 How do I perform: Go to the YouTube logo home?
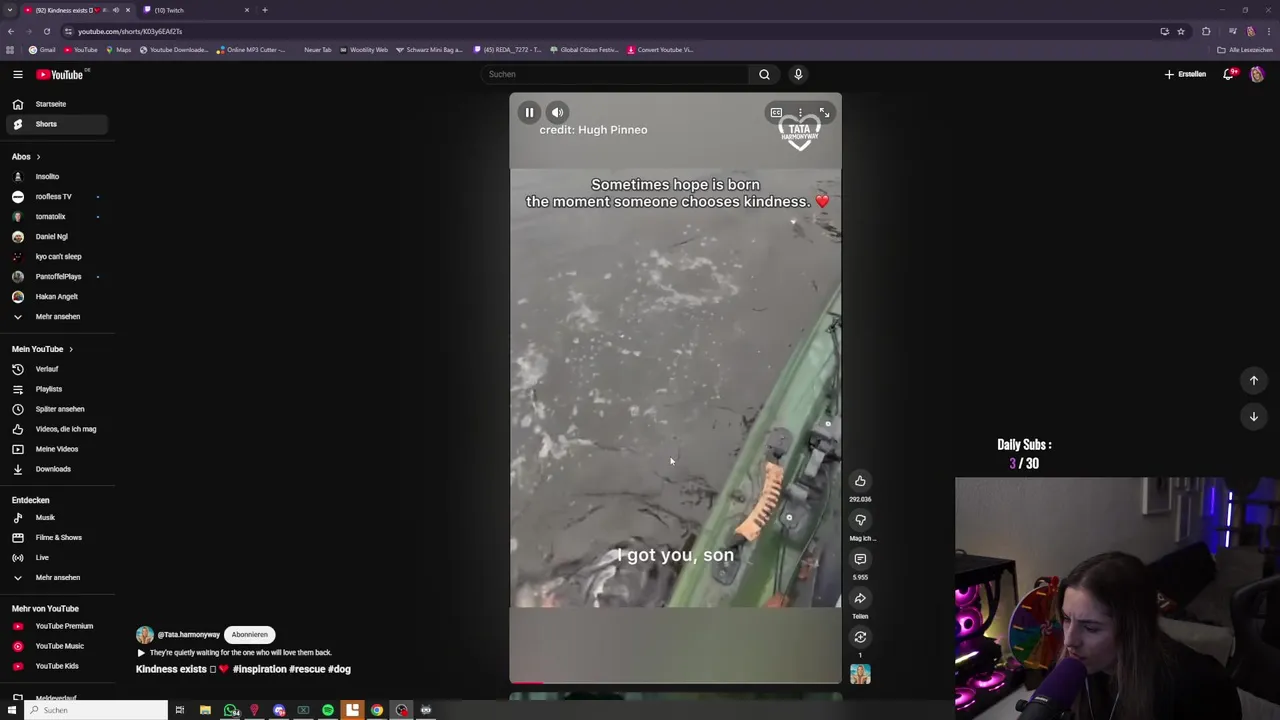[x=60, y=74]
